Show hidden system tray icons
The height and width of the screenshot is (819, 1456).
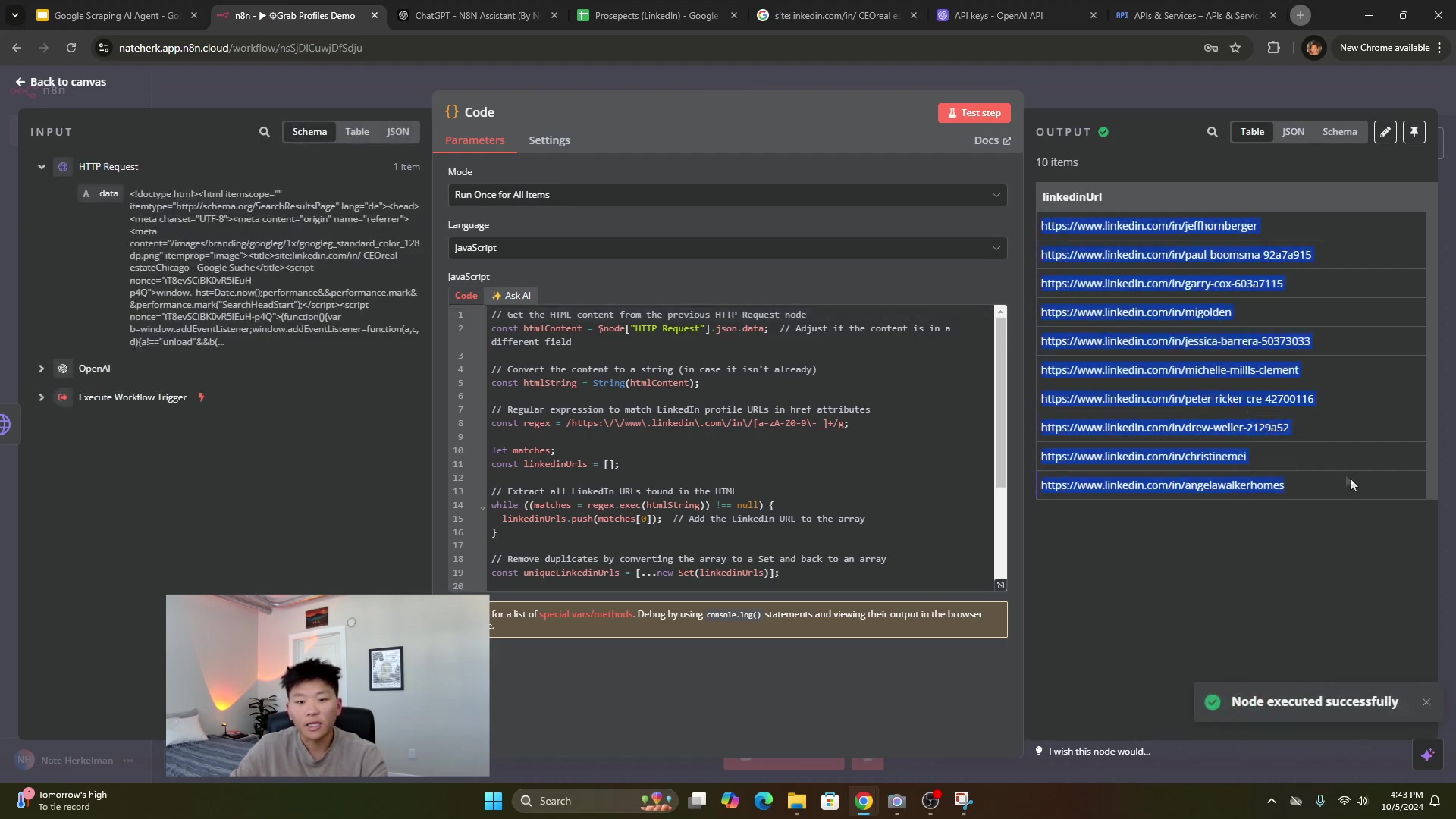click(x=1272, y=801)
